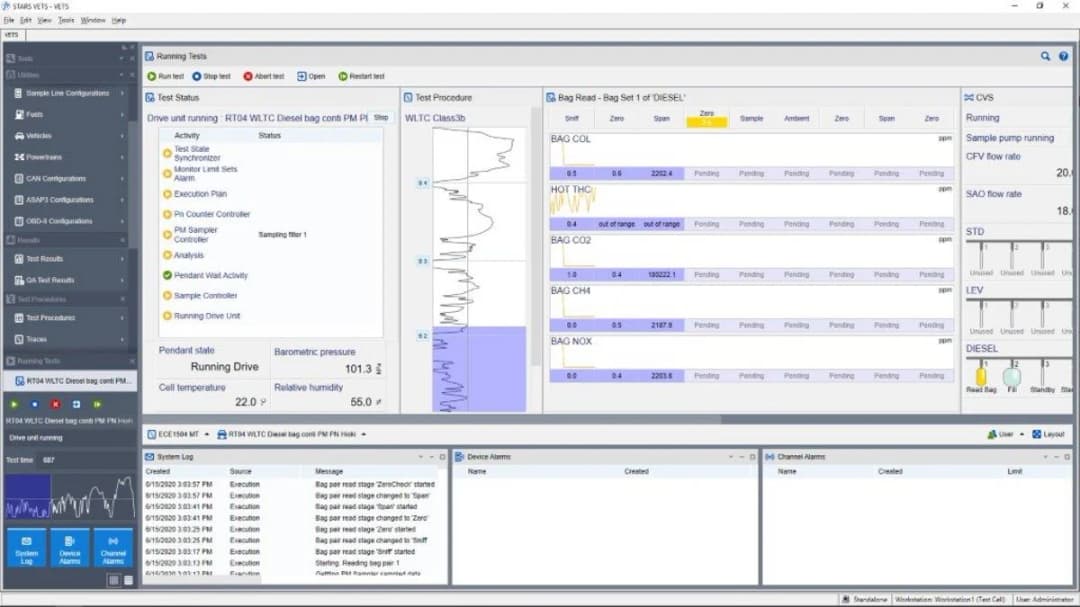
Task: Toggle the first STD bag valve
Action: point(982,255)
